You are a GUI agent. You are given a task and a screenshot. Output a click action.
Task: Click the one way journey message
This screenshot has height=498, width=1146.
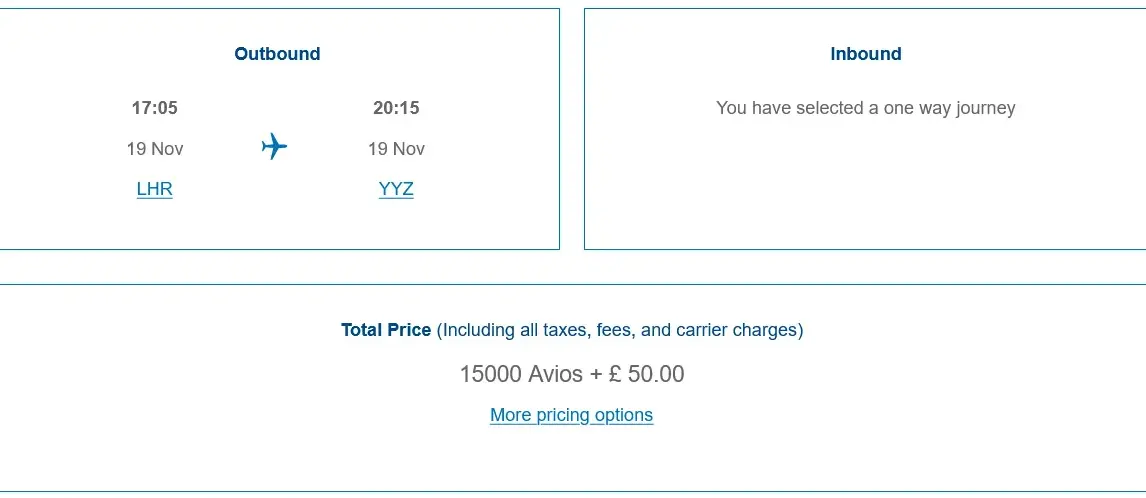point(865,108)
